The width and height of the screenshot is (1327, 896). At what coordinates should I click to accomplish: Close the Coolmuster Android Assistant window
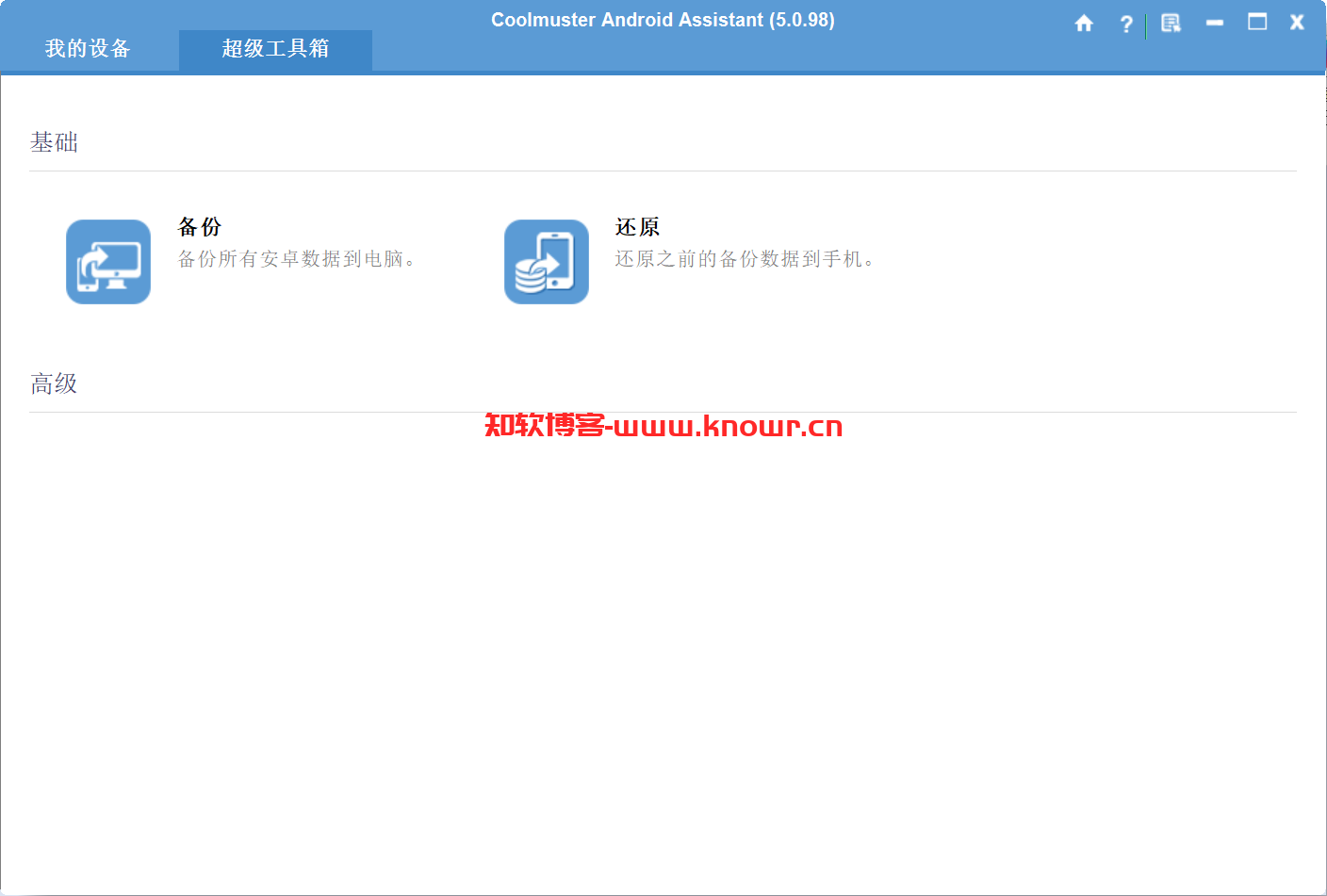pos(1297,22)
